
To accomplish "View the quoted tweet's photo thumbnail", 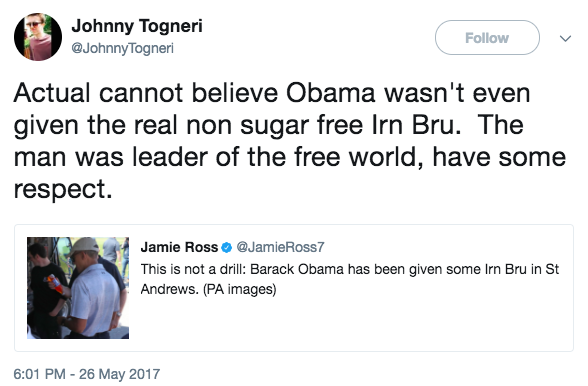I will click(78, 288).
